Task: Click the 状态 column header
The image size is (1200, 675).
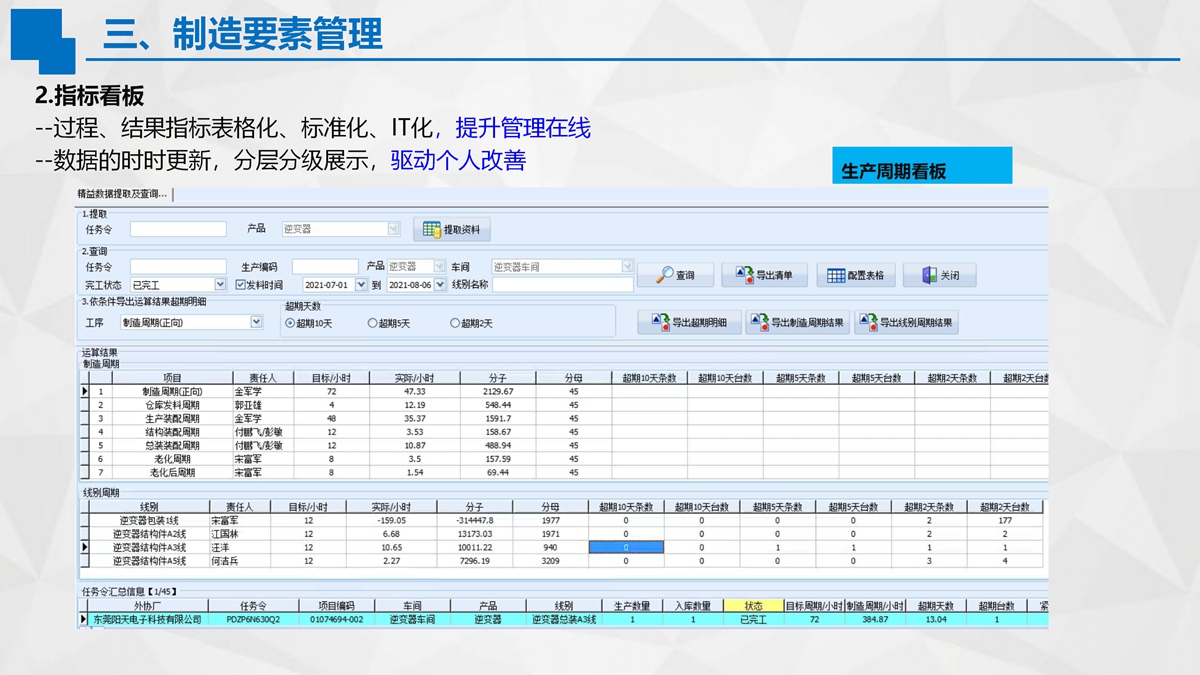Action: [753, 606]
